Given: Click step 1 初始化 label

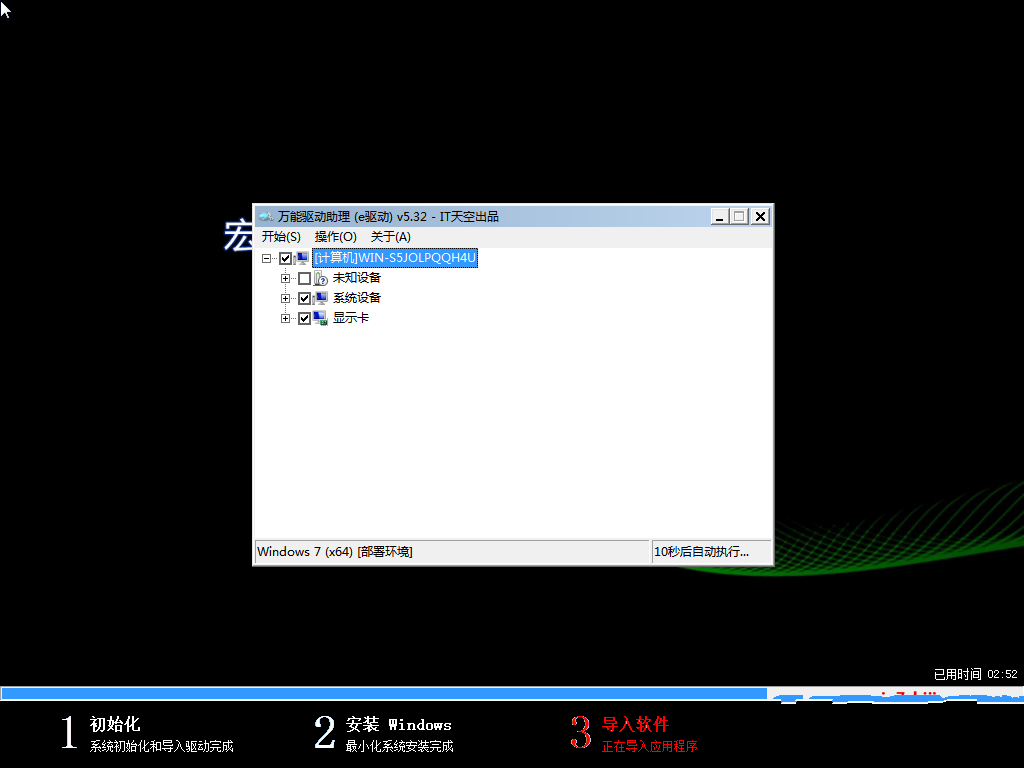Looking at the screenshot, I should click(x=115, y=724).
